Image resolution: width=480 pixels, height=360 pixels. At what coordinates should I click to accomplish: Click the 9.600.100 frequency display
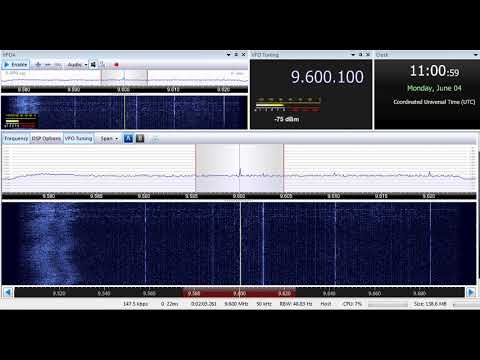327,77
